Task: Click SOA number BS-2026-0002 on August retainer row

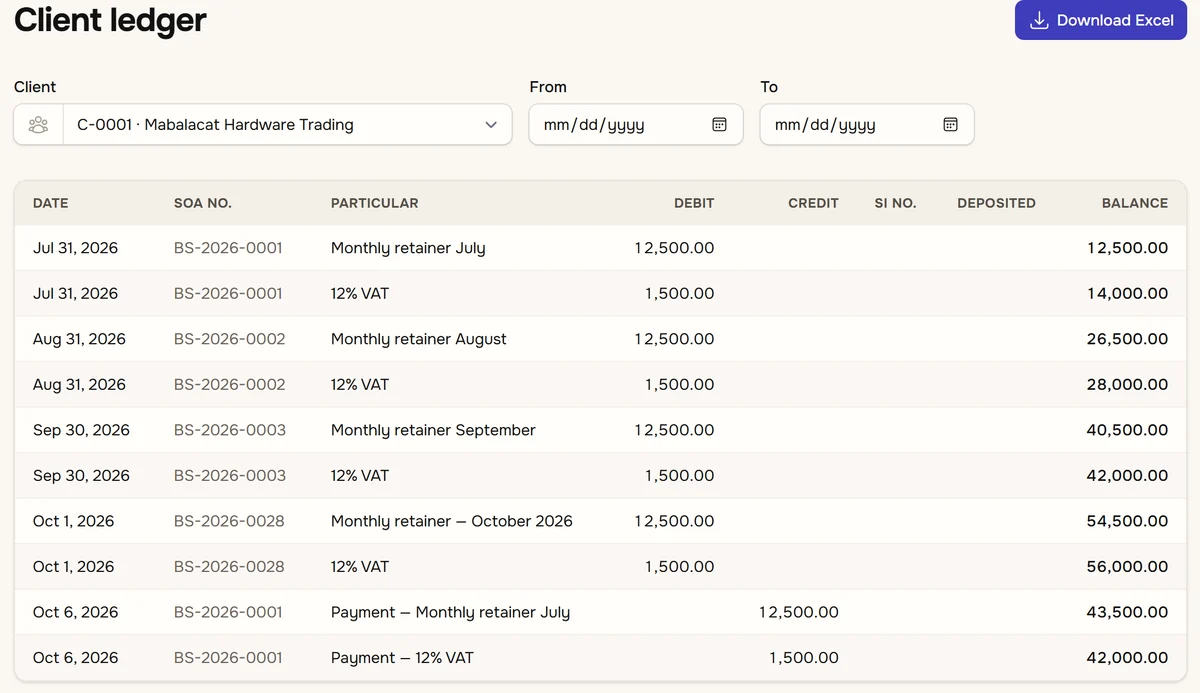Action: tap(229, 339)
